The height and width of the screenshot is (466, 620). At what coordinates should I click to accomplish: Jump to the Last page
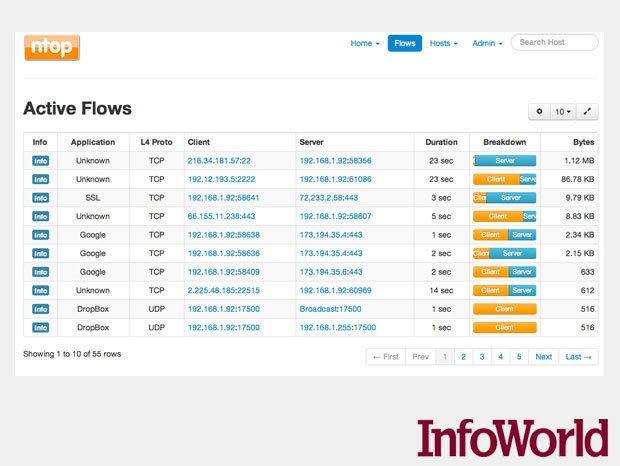click(578, 357)
